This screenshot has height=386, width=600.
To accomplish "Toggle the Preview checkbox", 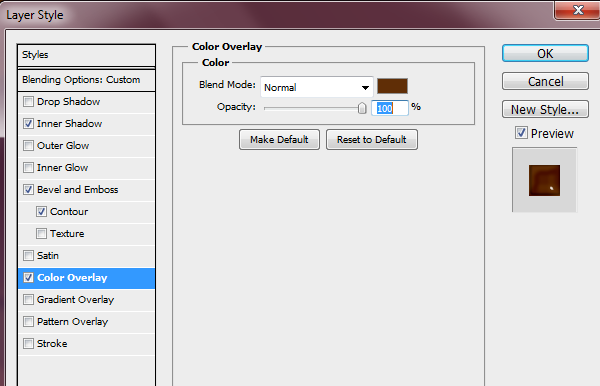I will pyautogui.click(x=521, y=133).
